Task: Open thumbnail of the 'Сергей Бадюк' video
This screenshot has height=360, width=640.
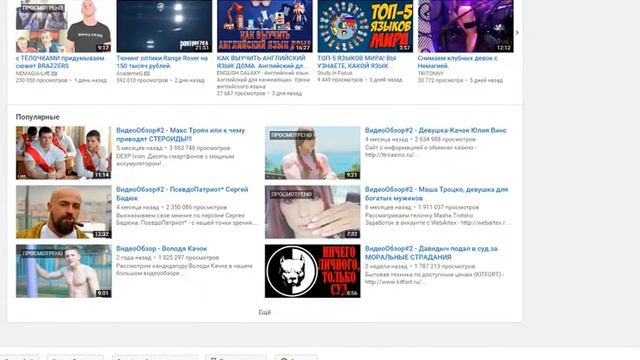Action: (64, 212)
